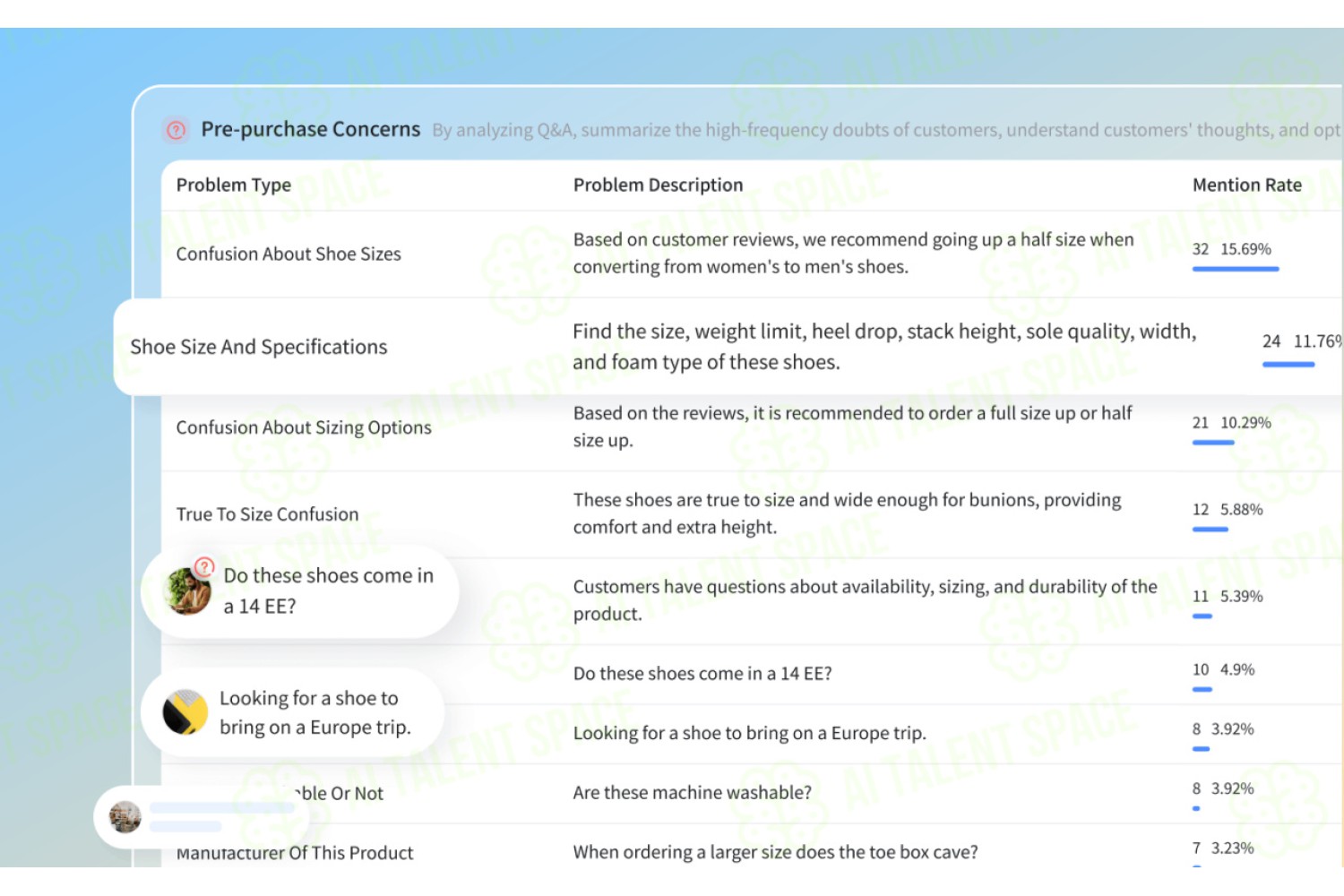Click description mentioning wide enough for bunions
The image size is (1344, 896).
coord(848,513)
